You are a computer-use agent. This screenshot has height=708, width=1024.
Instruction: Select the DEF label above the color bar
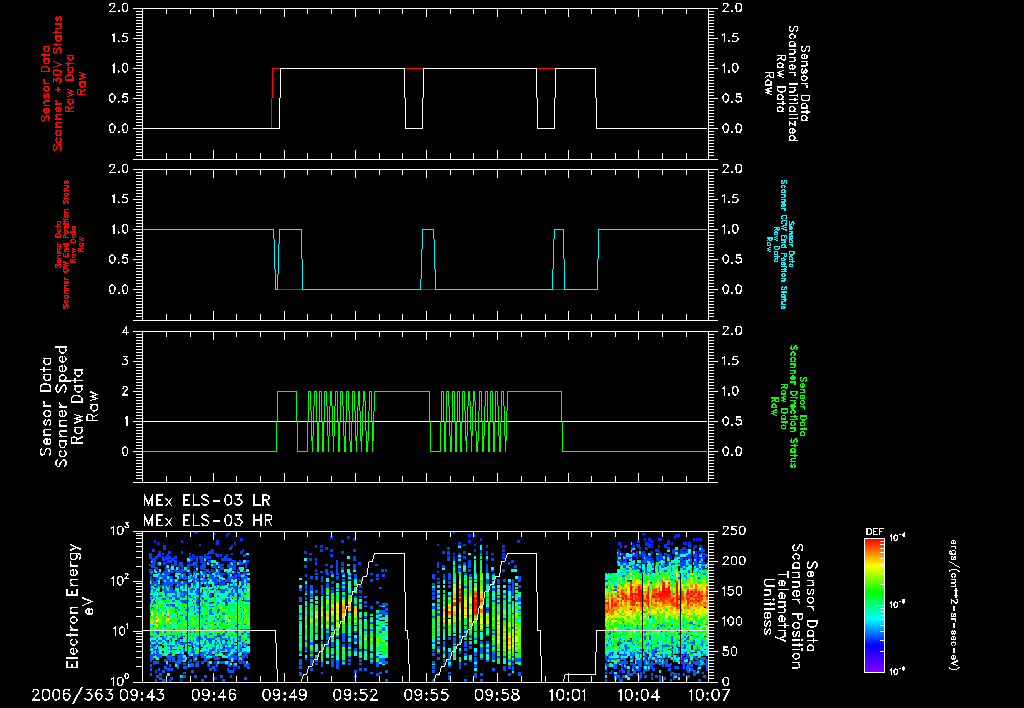click(x=874, y=532)
